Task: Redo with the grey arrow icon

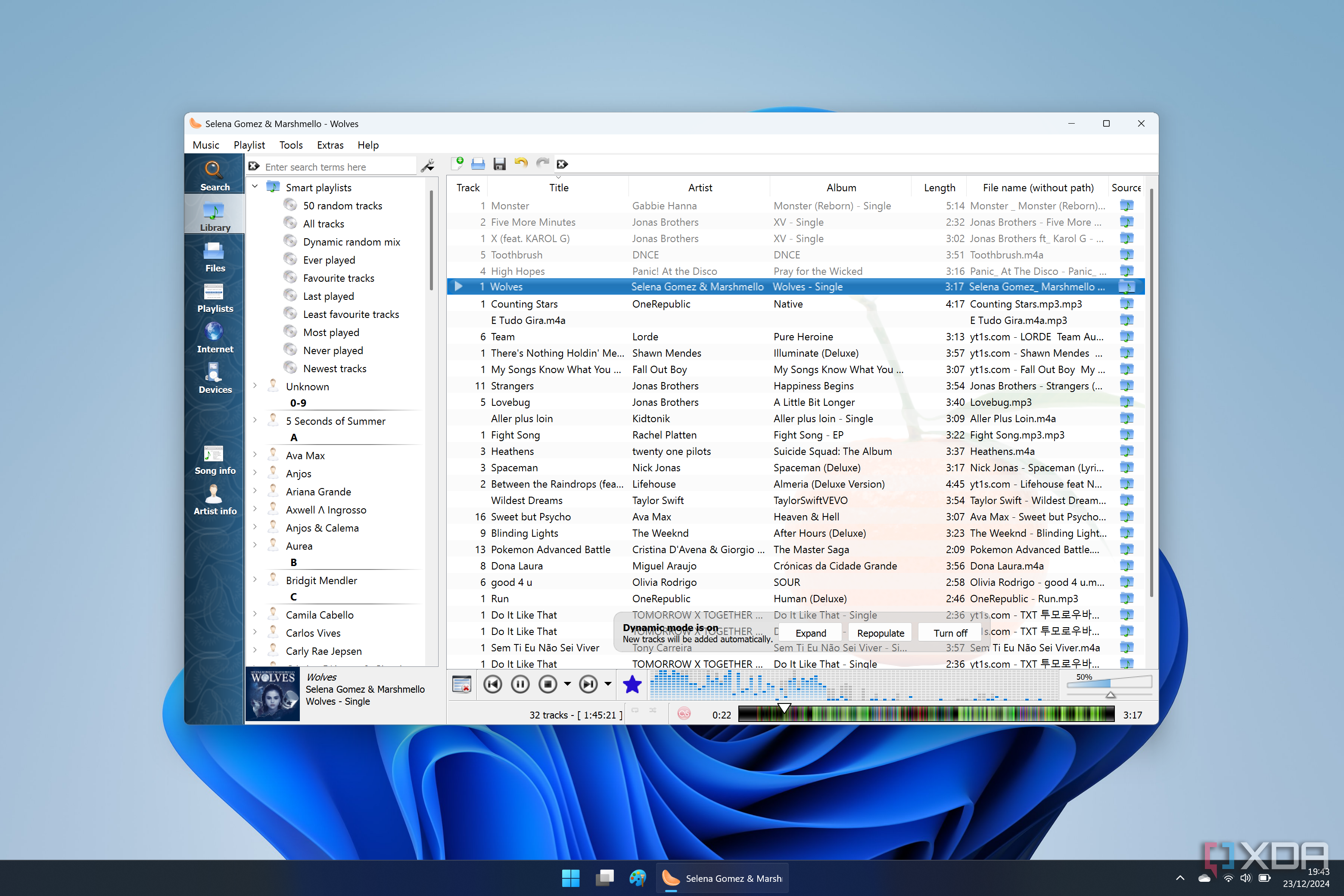Action: pyautogui.click(x=542, y=164)
